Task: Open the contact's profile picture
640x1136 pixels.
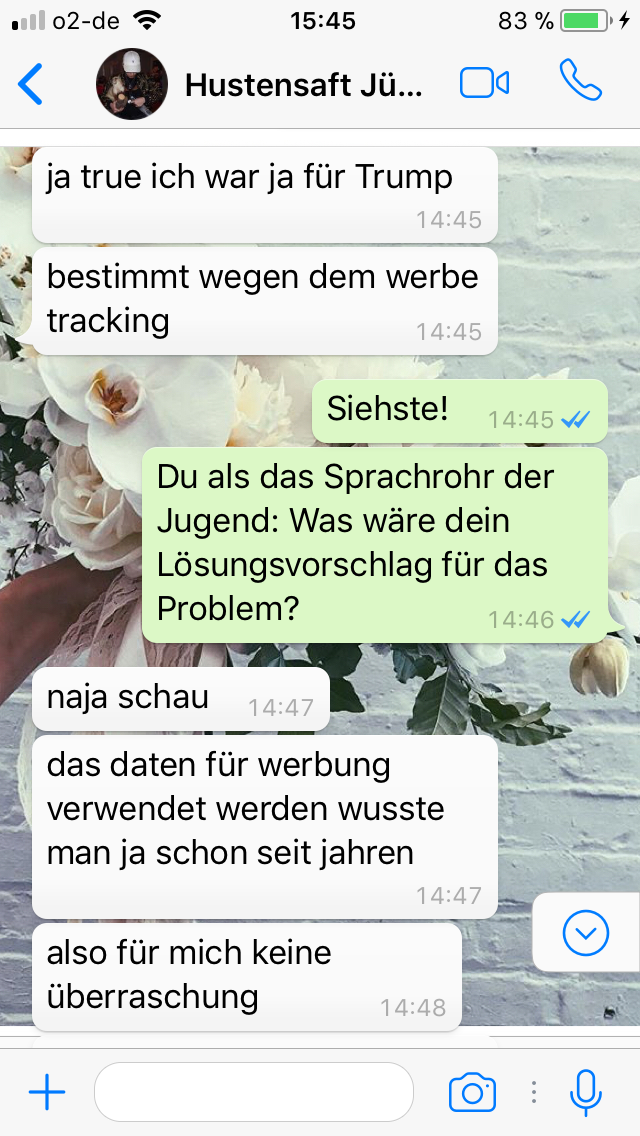Action: pos(132,84)
